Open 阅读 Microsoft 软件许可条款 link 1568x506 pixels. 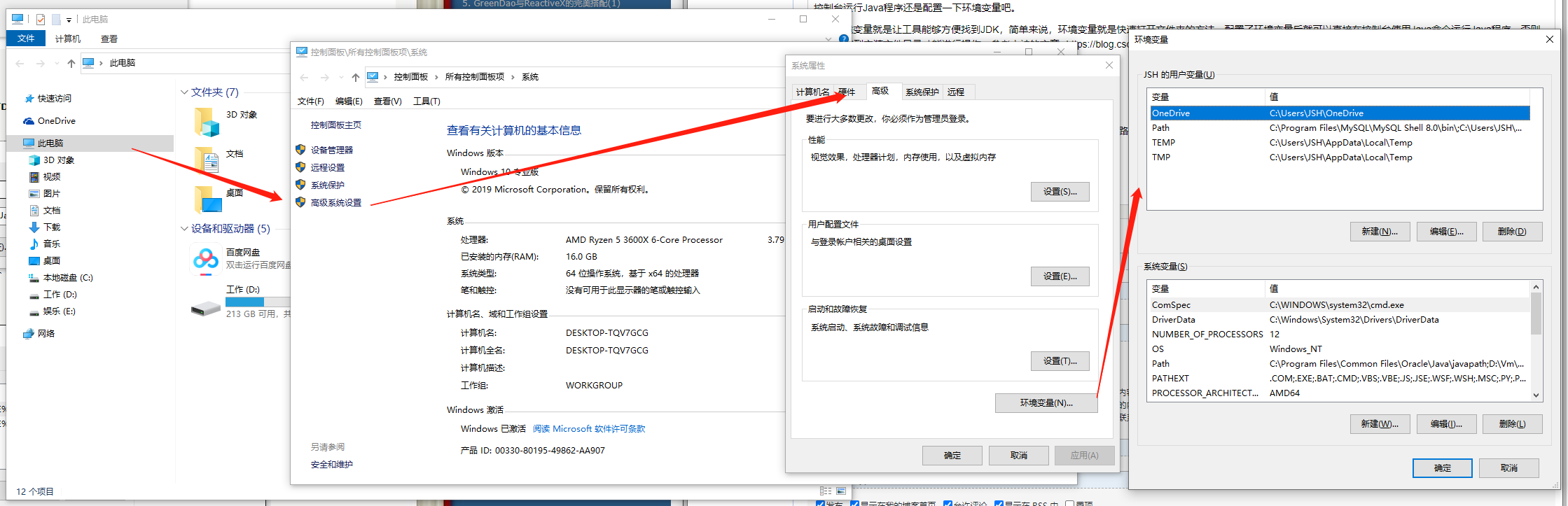(x=589, y=429)
